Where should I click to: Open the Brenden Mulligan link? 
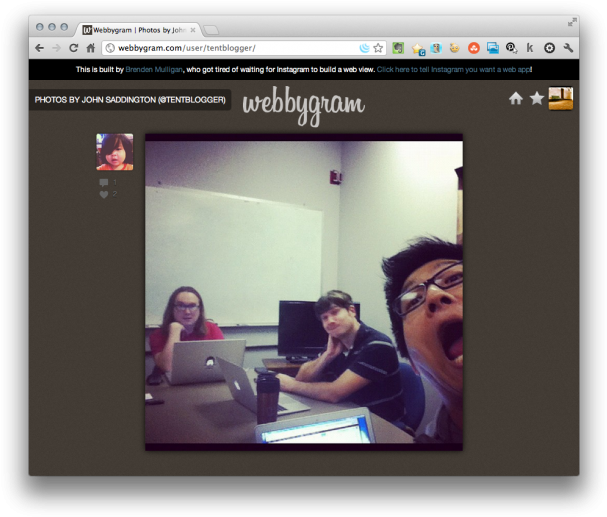click(154, 70)
